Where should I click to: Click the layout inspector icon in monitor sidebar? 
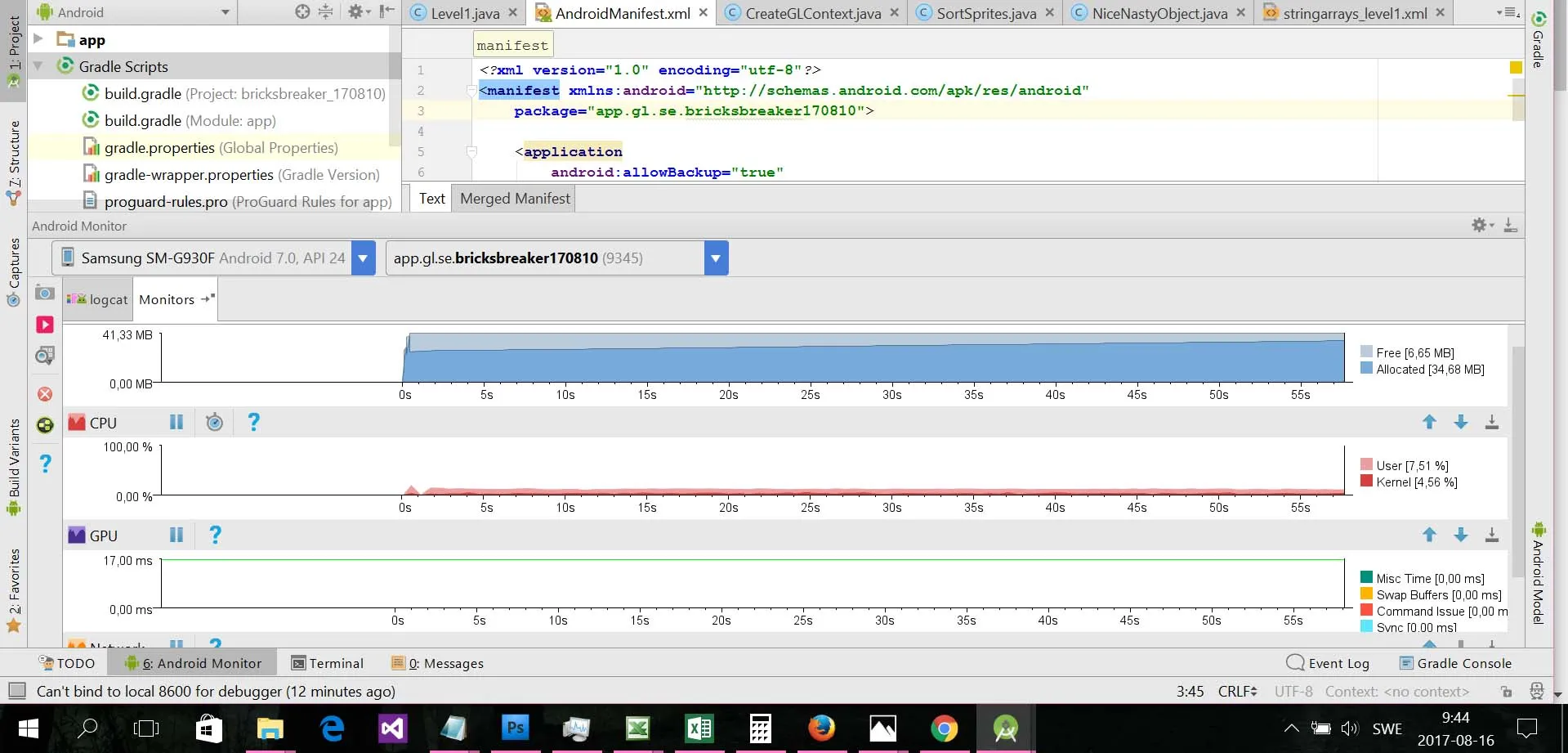45,425
